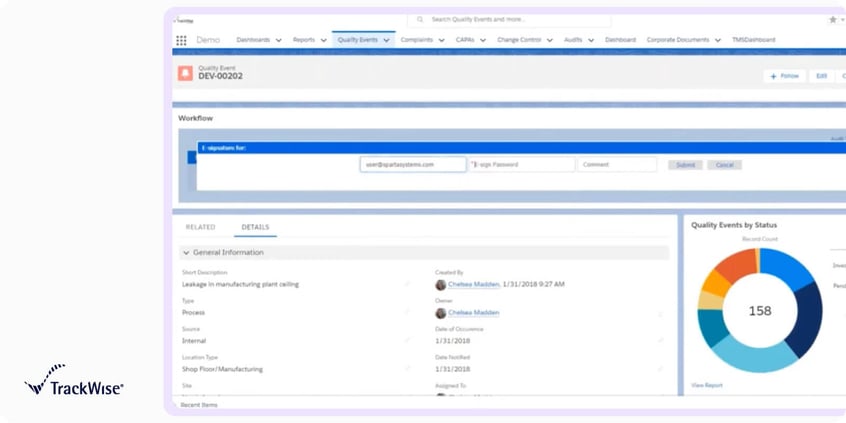Edit Date Notified with pencil icon
Screen dimensions: 846x423
pos(660,369)
